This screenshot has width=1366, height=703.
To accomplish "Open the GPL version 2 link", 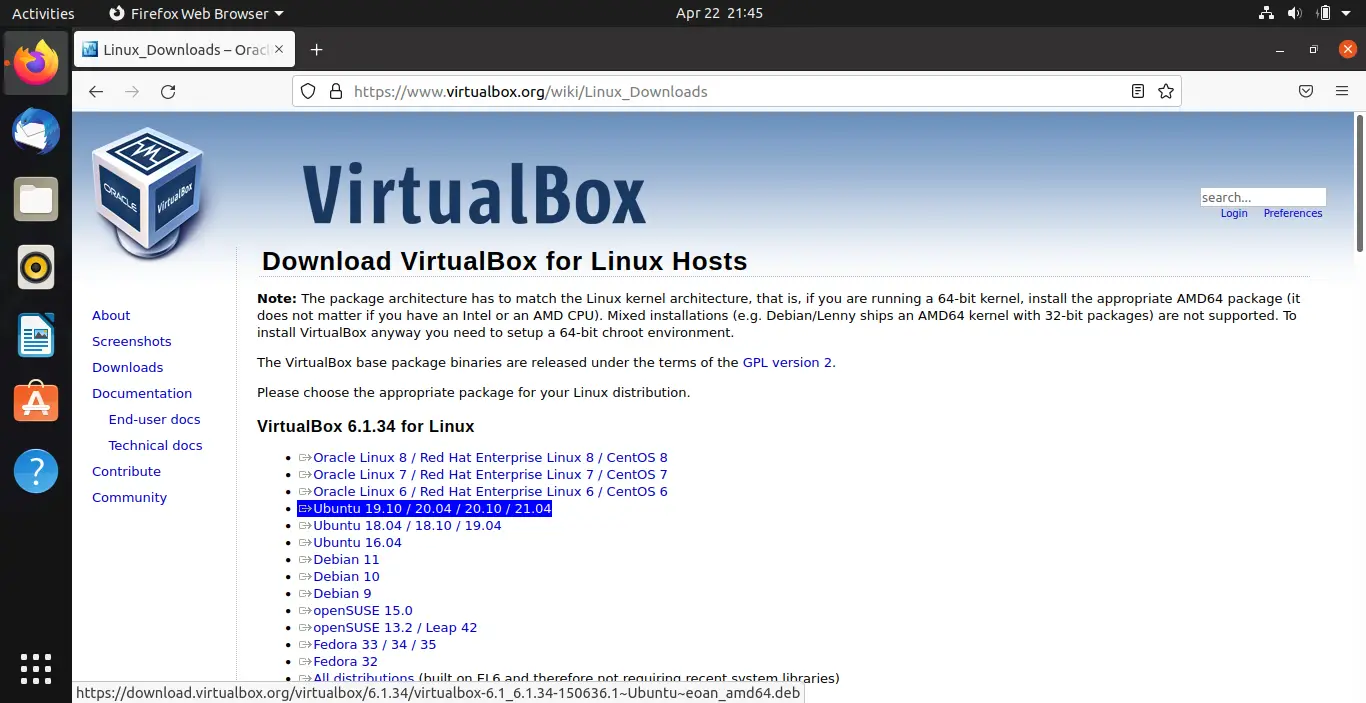I will [x=787, y=363].
